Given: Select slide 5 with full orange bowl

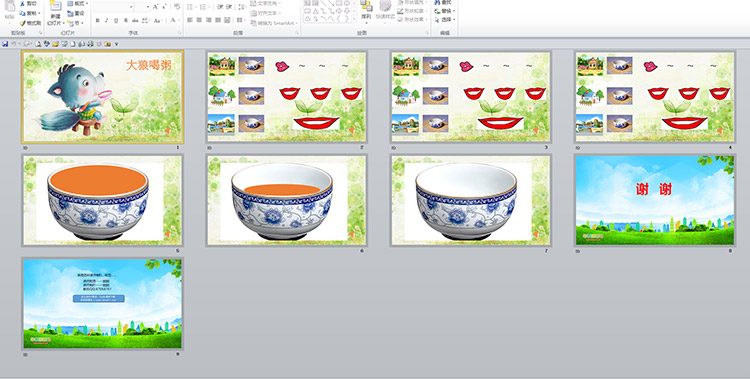Looking at the screenshot, I should 102,201.
